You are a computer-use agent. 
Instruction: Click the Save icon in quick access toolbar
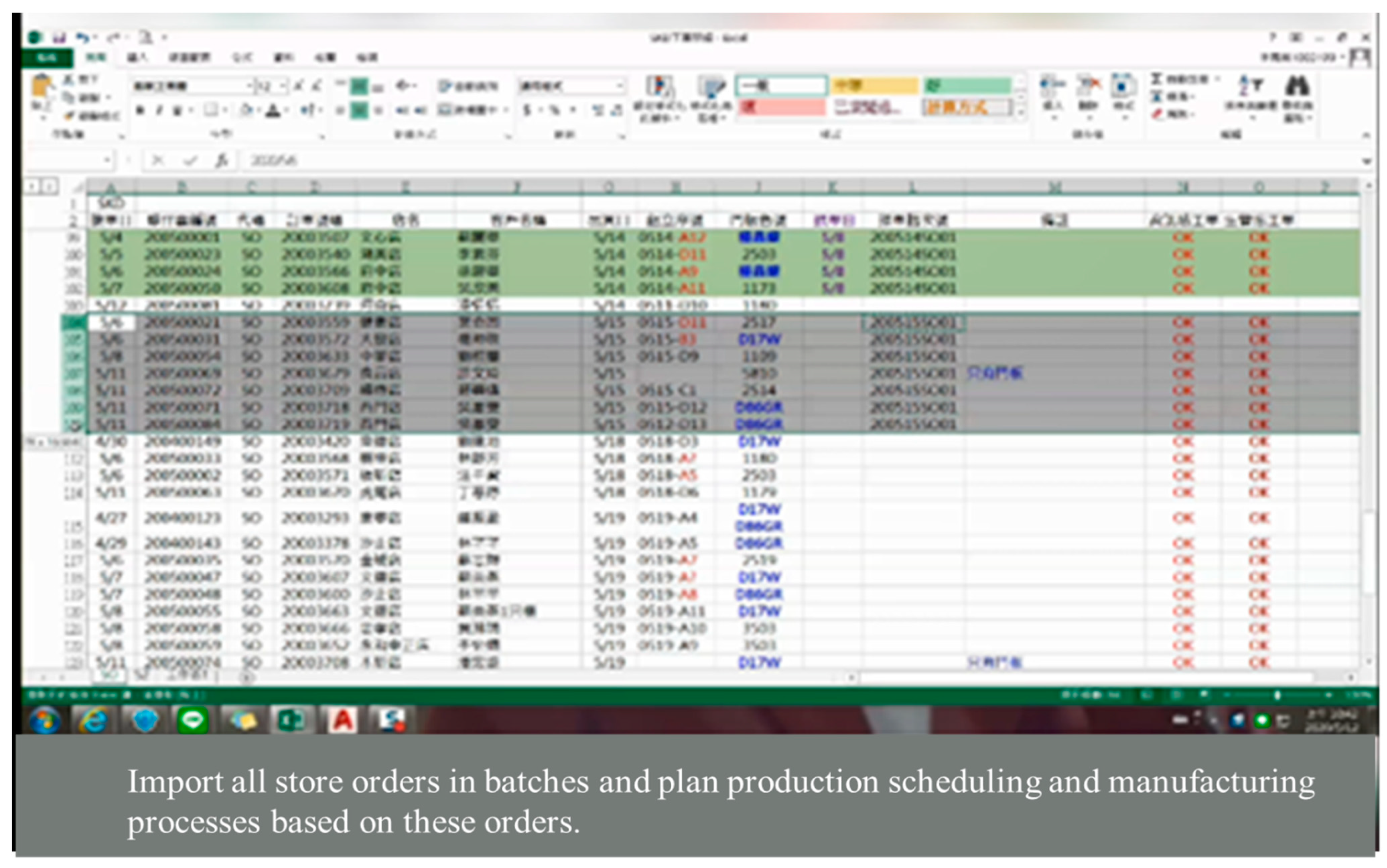pos(59,38)
